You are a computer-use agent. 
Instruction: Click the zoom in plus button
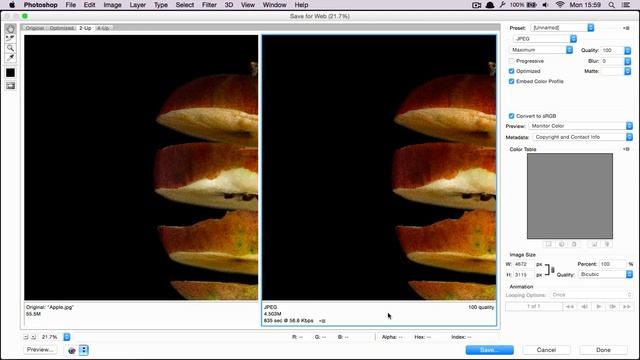coord(33,337)
